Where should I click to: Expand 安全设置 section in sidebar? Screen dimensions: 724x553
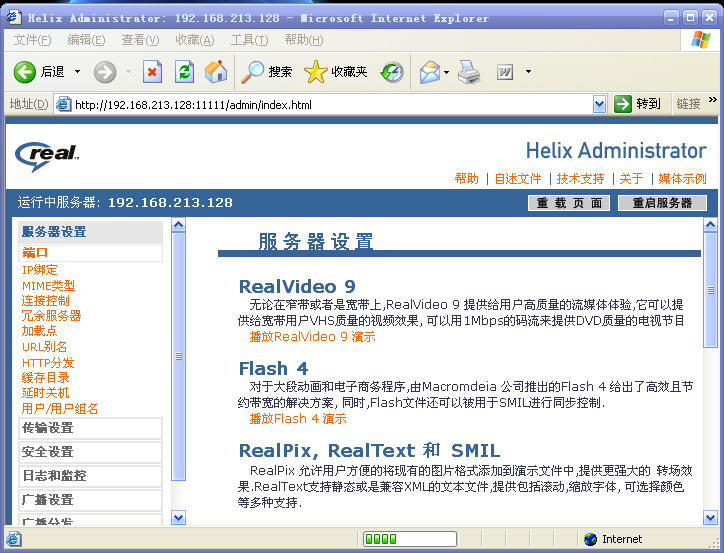(90, 452)
